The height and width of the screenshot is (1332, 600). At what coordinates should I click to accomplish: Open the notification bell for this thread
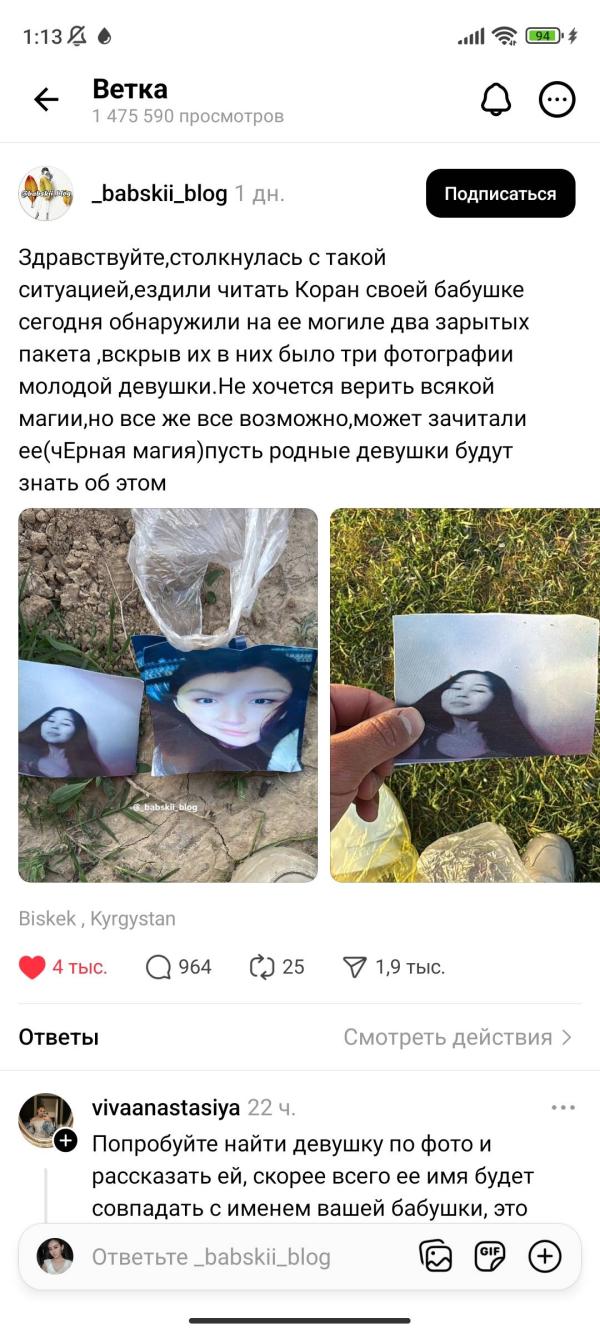pos(496,99)
